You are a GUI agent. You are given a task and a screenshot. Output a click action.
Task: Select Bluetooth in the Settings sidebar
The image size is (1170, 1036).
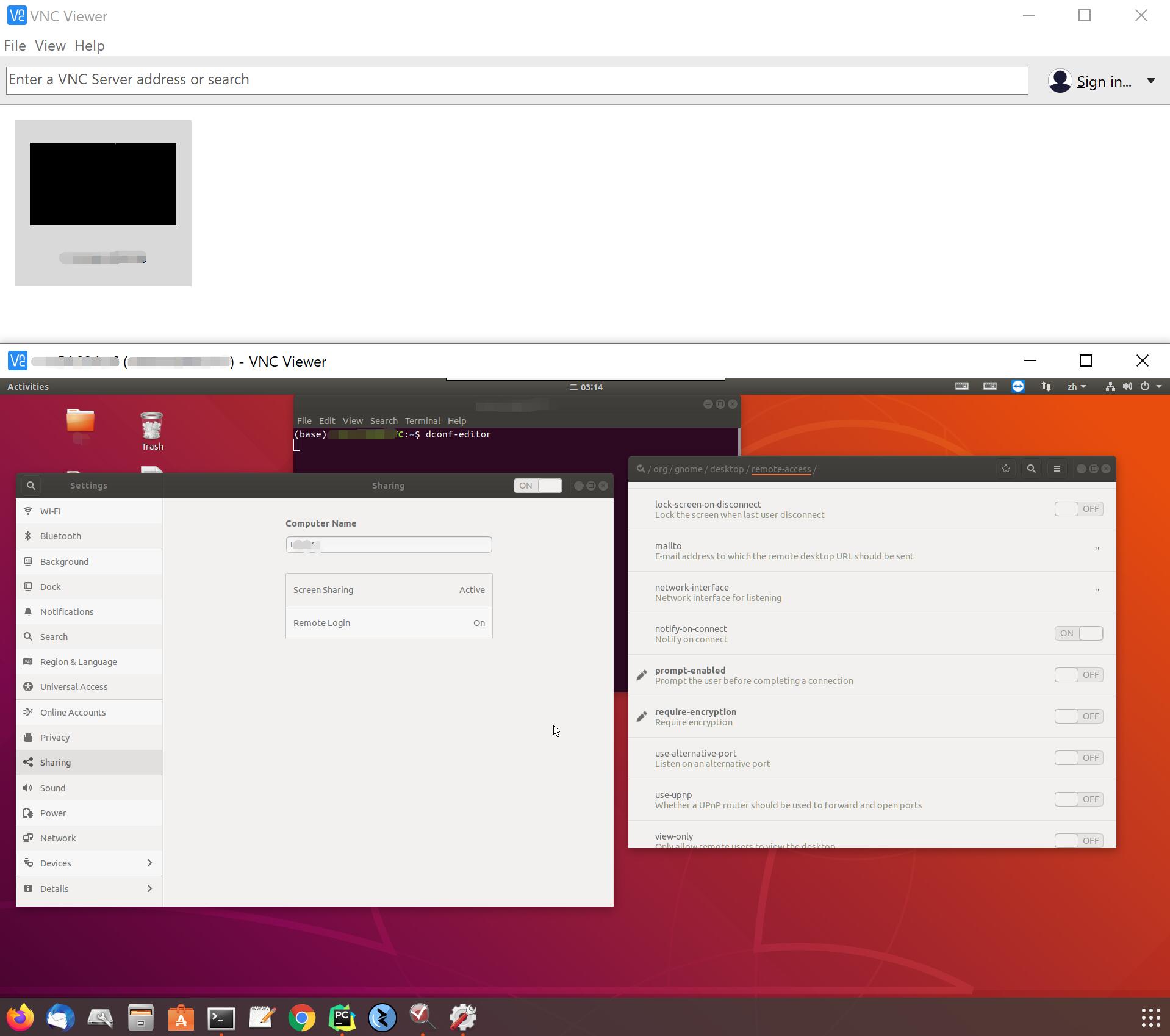[89, 536]
